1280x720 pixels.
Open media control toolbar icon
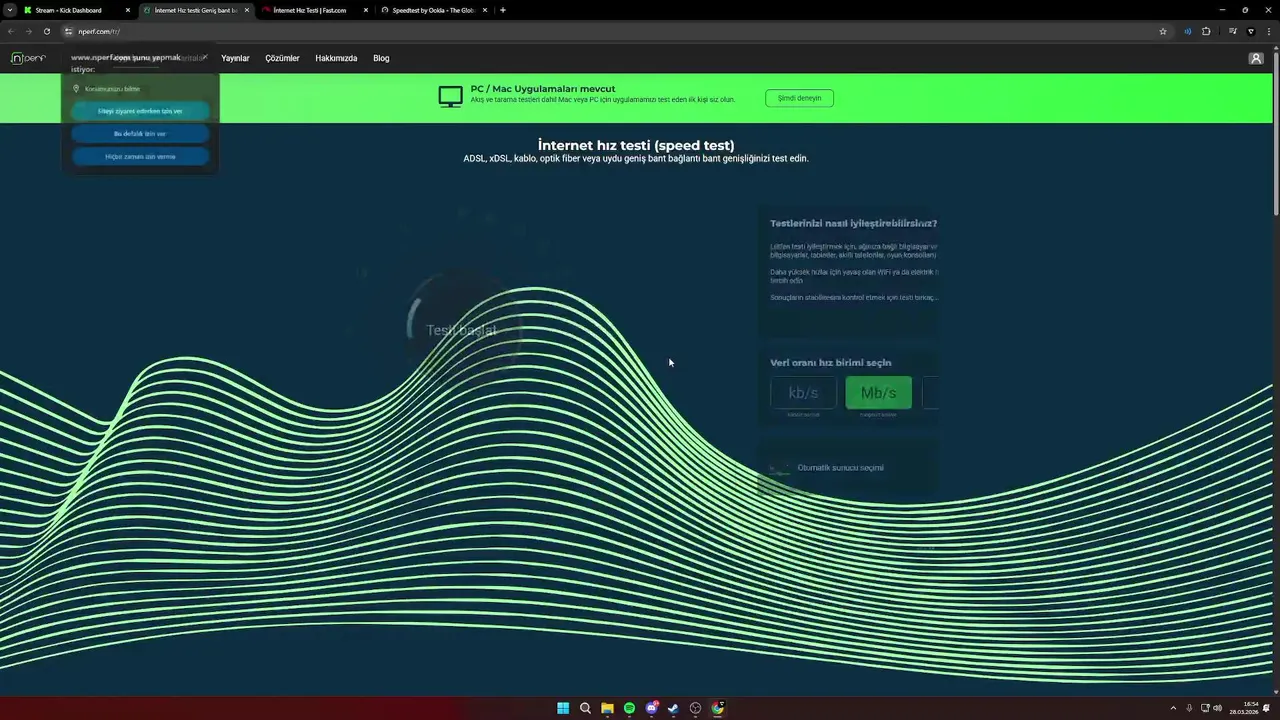coord(1233,31)
